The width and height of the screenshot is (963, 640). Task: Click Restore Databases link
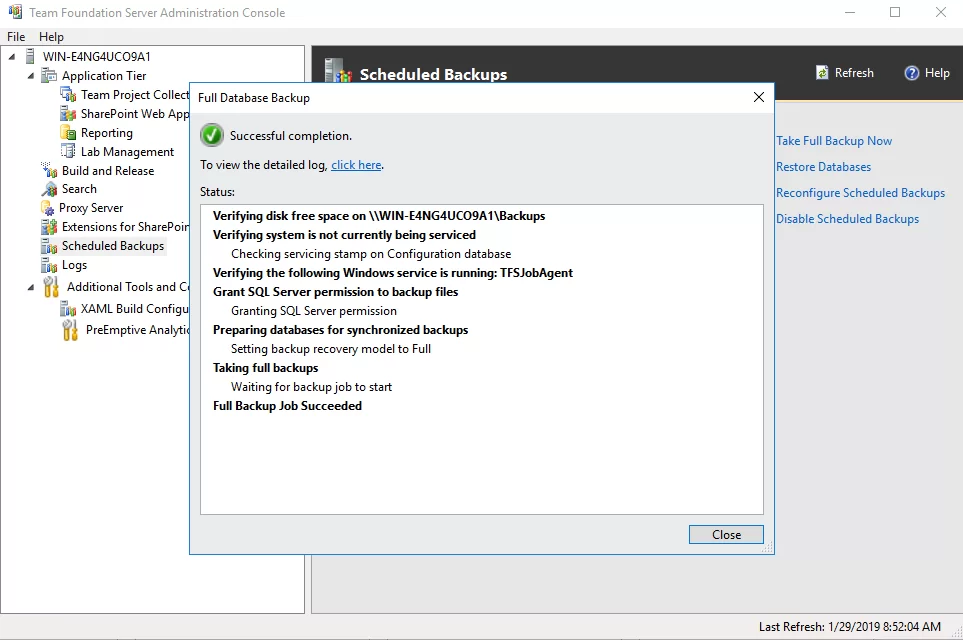pyautogui.click(x=823, y=166)
